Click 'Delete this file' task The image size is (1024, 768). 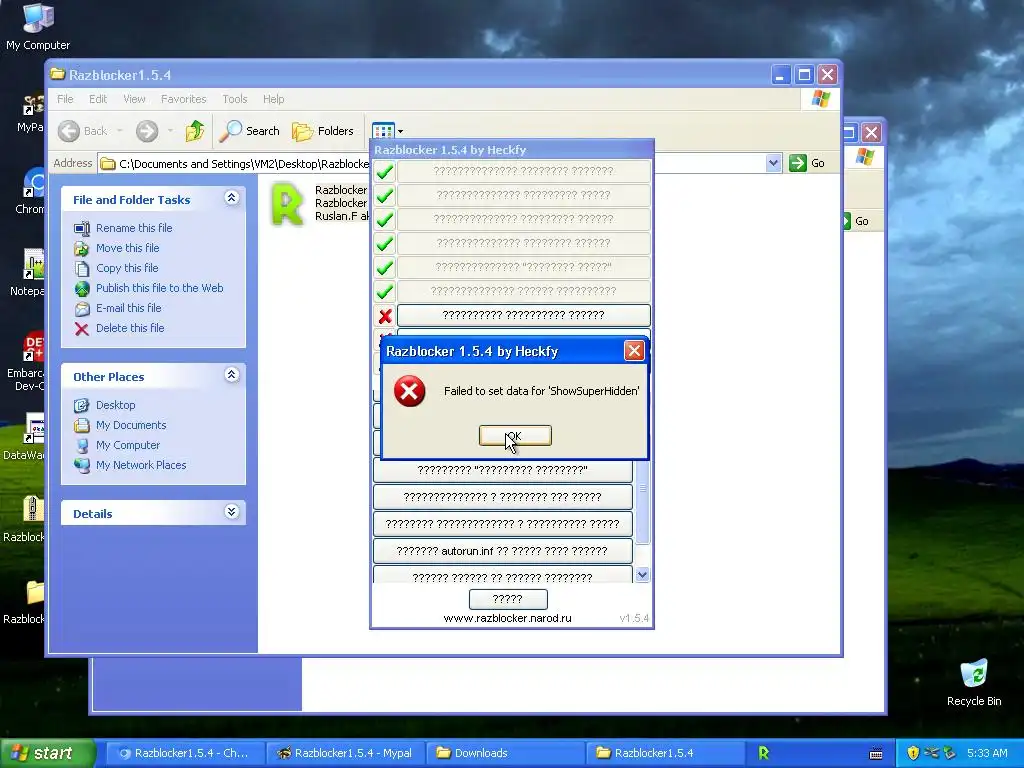pos(130,328)
